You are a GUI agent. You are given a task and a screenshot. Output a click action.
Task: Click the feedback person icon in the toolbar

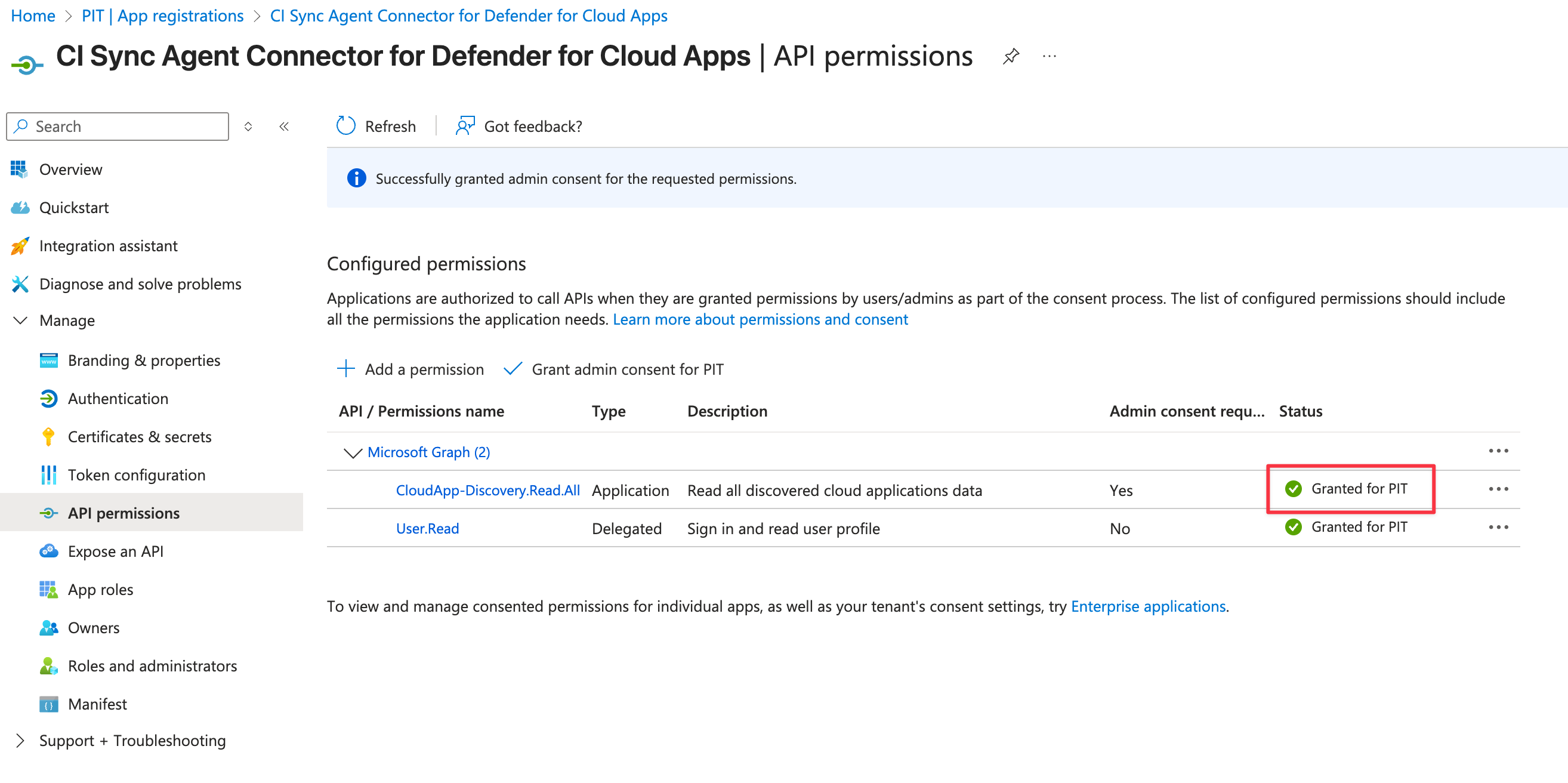(465, 126)
